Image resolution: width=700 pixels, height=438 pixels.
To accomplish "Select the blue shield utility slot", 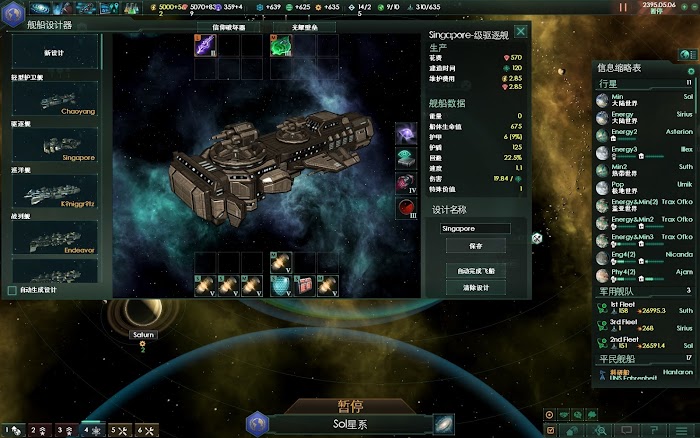I will pos(281,286).
